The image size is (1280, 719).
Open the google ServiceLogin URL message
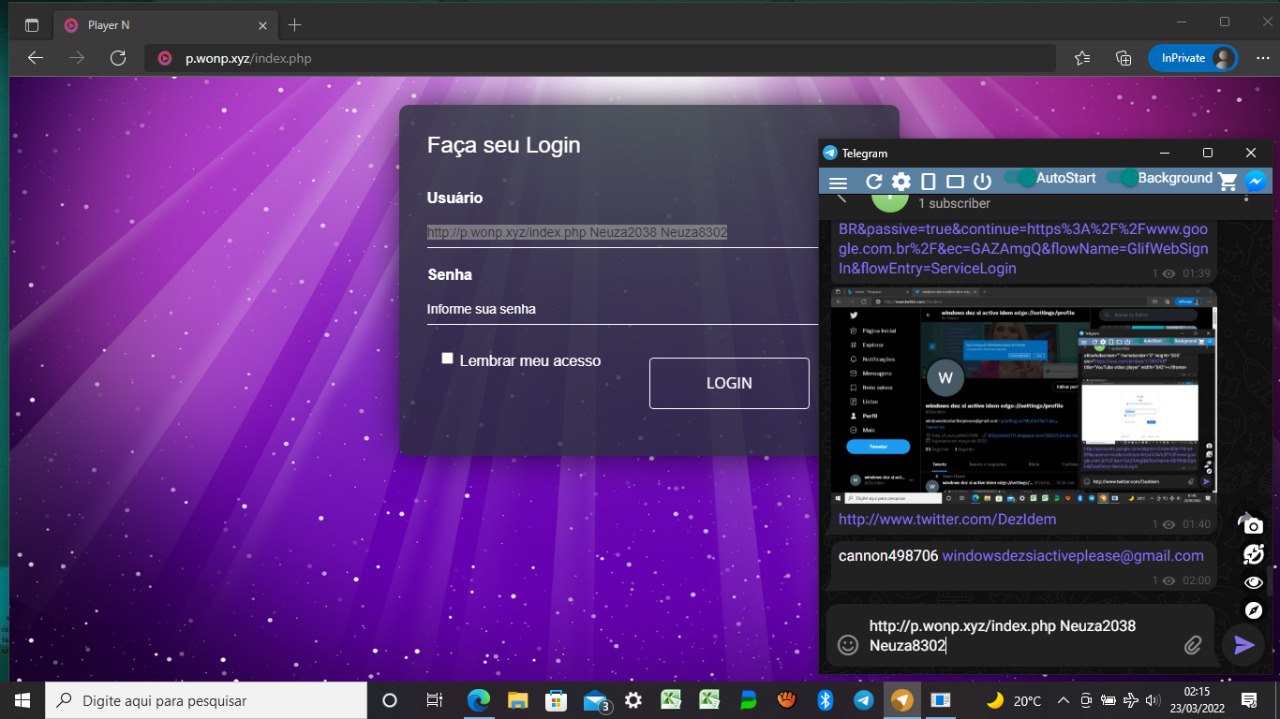[x=1023, y=248]
